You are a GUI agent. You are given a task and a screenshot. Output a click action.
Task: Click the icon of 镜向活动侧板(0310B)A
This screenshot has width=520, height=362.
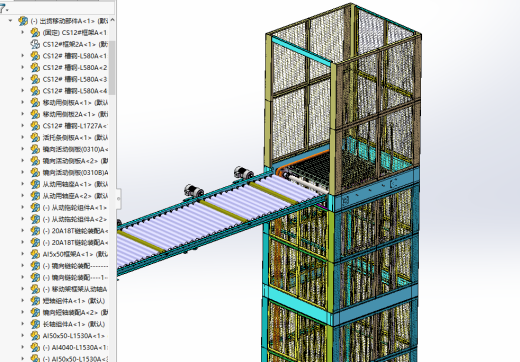click(x=35, y=173)
